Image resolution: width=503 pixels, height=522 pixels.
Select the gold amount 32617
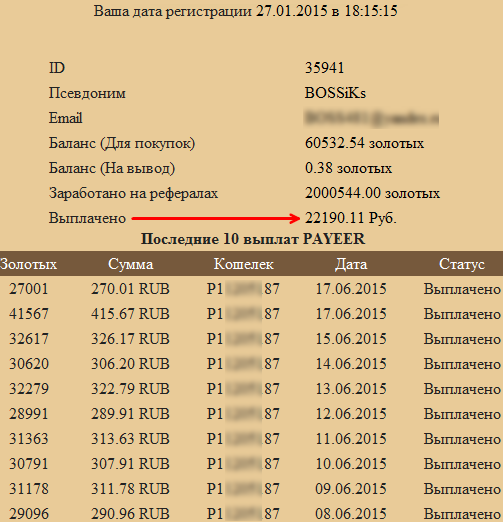pyautogui.click(x=29, y=339)
